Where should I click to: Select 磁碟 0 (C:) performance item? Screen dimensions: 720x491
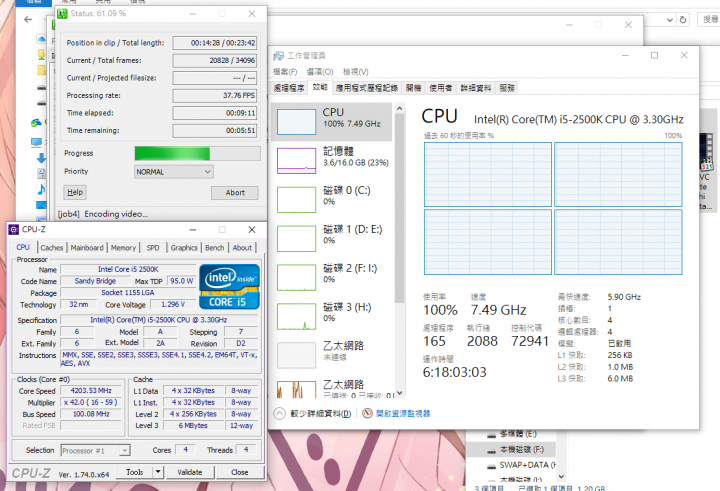(332, 199)
